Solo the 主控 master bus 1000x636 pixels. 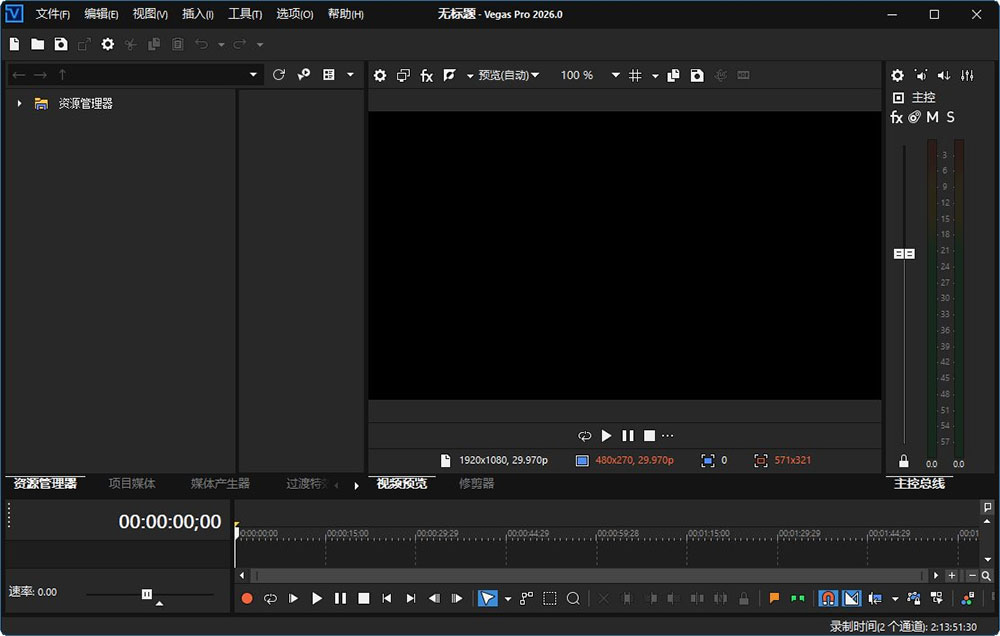tap(950, 117)
